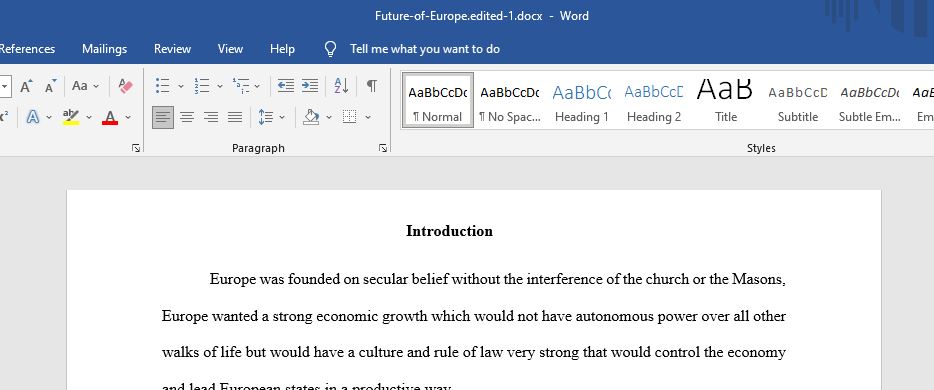Create a multilevel list
Screen dimensions: 934x390
tap(241, 86)
